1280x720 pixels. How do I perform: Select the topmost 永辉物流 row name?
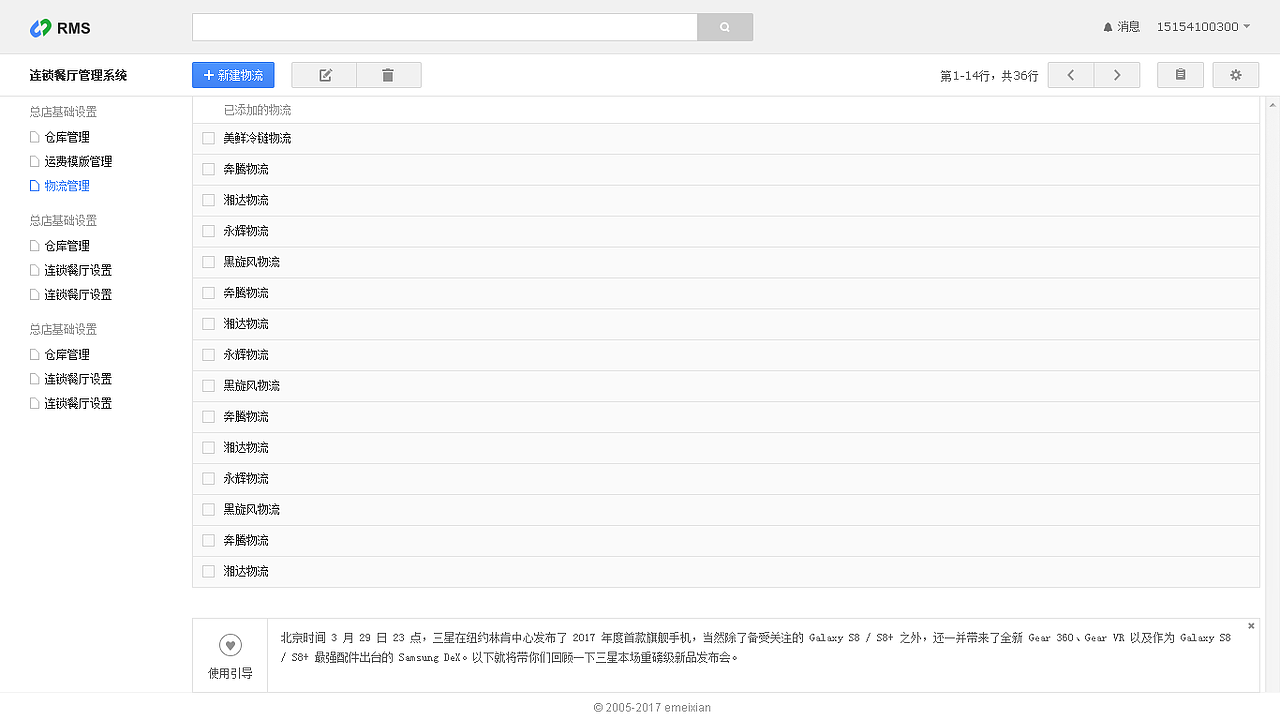[246, 231]
